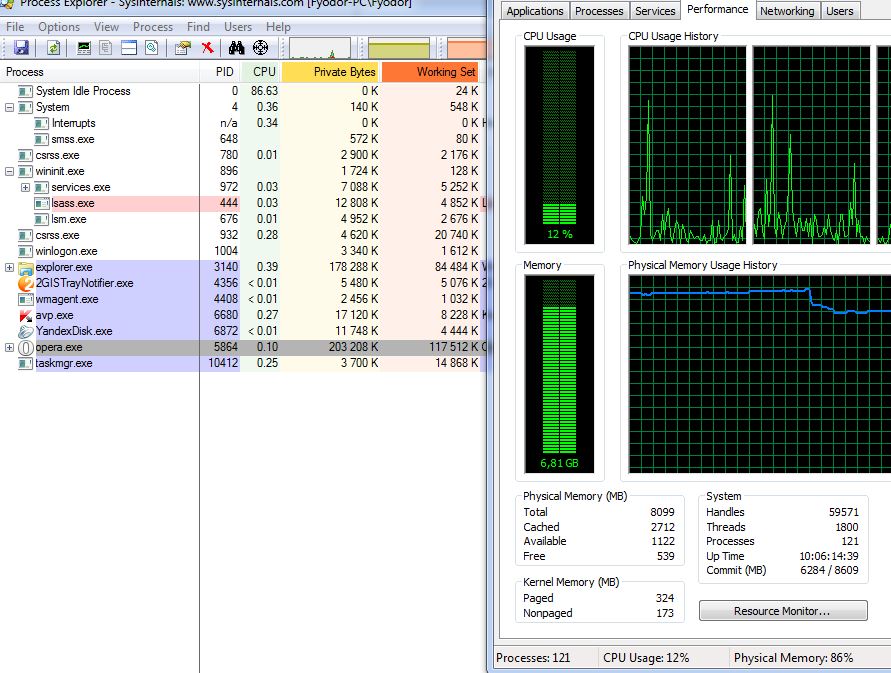The image size is (891, 673).
Task: Open the Users menu in Process Explorer
Action: pyautogui.click(x=238, y=27)
